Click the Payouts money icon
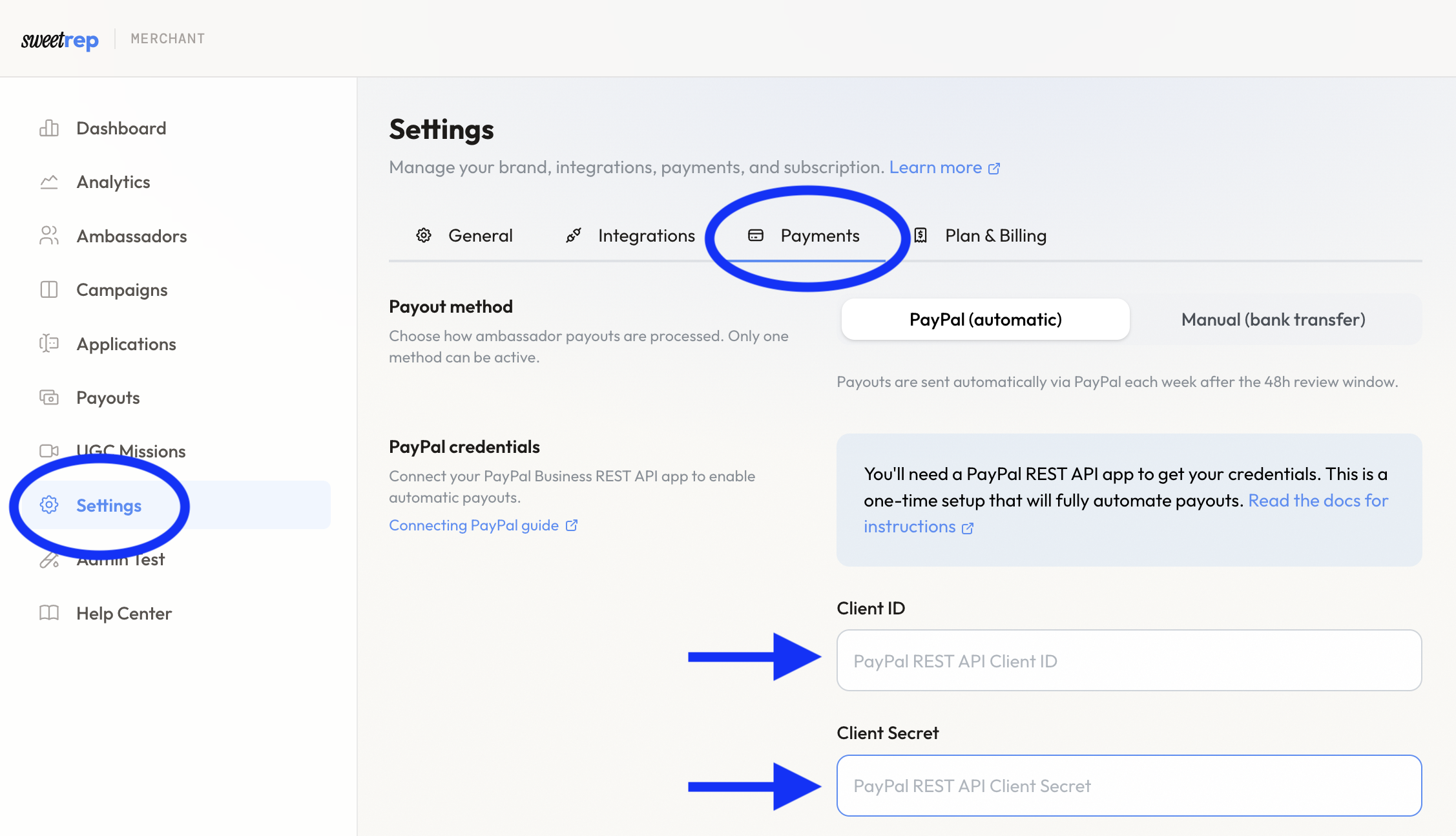 tap(49, 397)
